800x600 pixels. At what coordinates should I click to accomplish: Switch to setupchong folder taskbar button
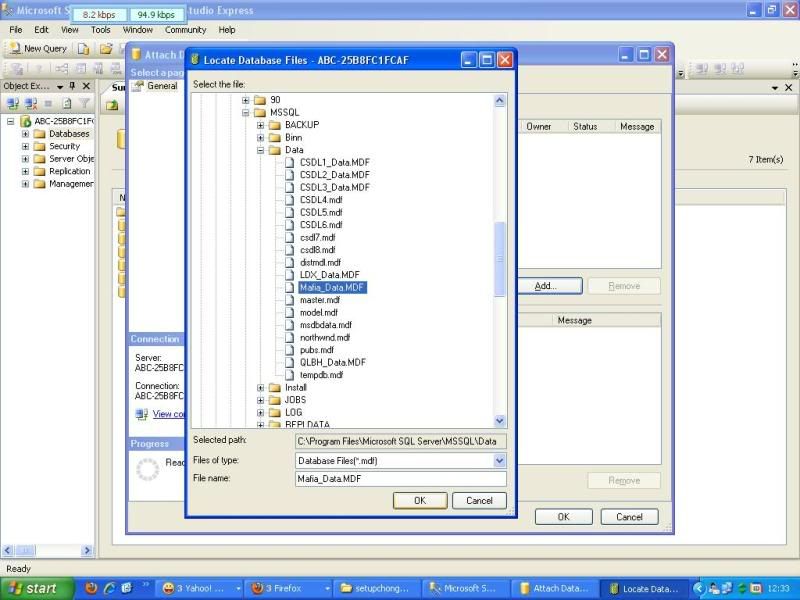[378, 589]
